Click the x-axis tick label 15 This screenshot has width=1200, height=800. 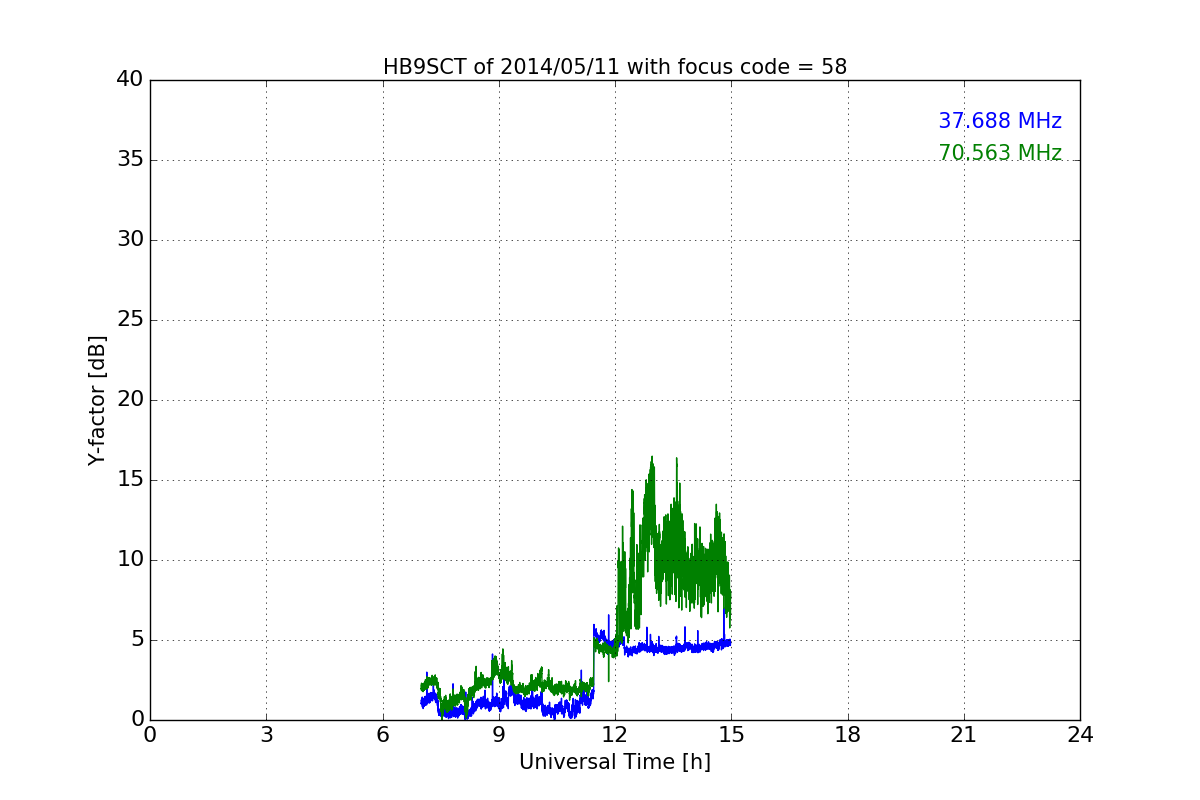[731, 735]
